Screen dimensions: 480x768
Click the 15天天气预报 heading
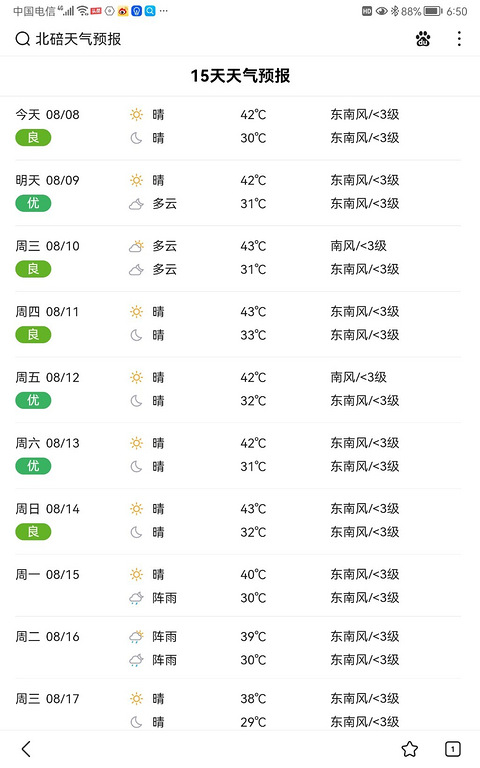240,76
